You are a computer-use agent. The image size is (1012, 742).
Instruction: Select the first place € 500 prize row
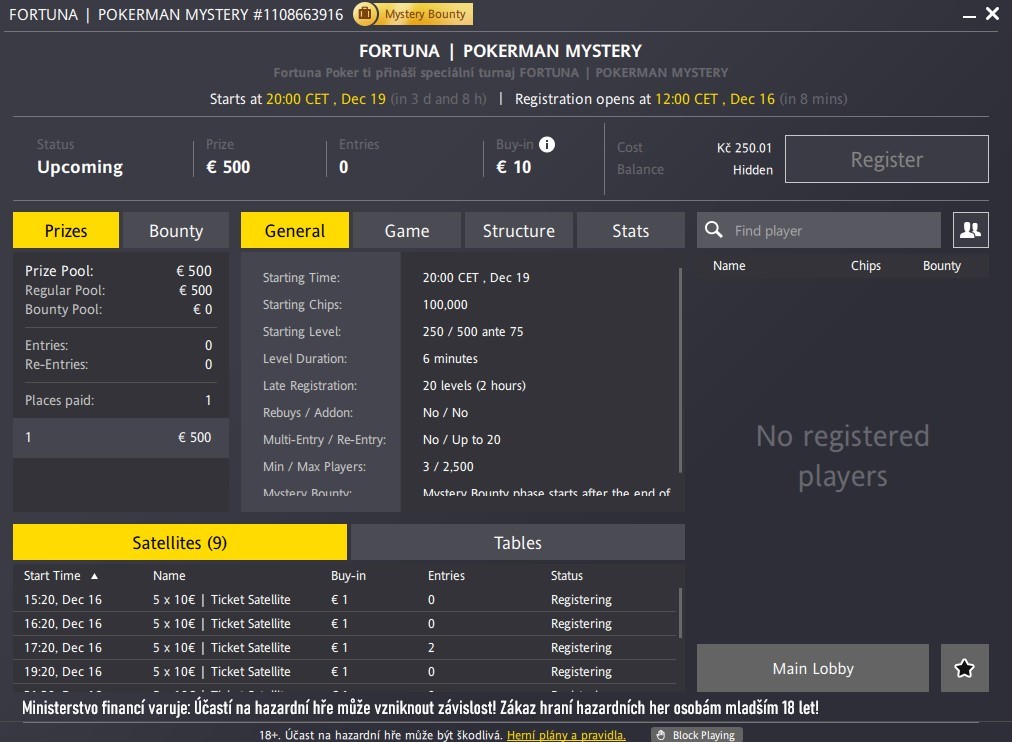tap(121, 437)
